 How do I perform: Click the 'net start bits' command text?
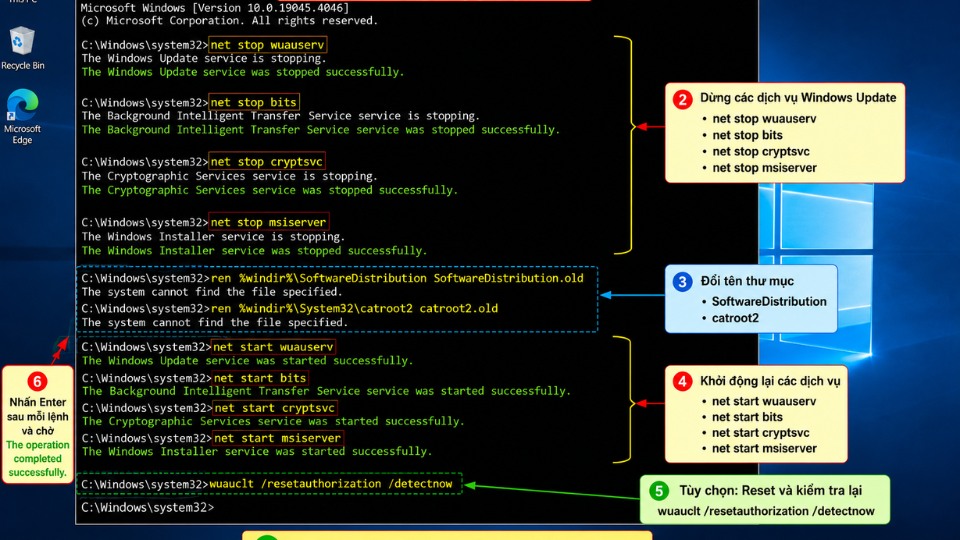pos(260,378)
